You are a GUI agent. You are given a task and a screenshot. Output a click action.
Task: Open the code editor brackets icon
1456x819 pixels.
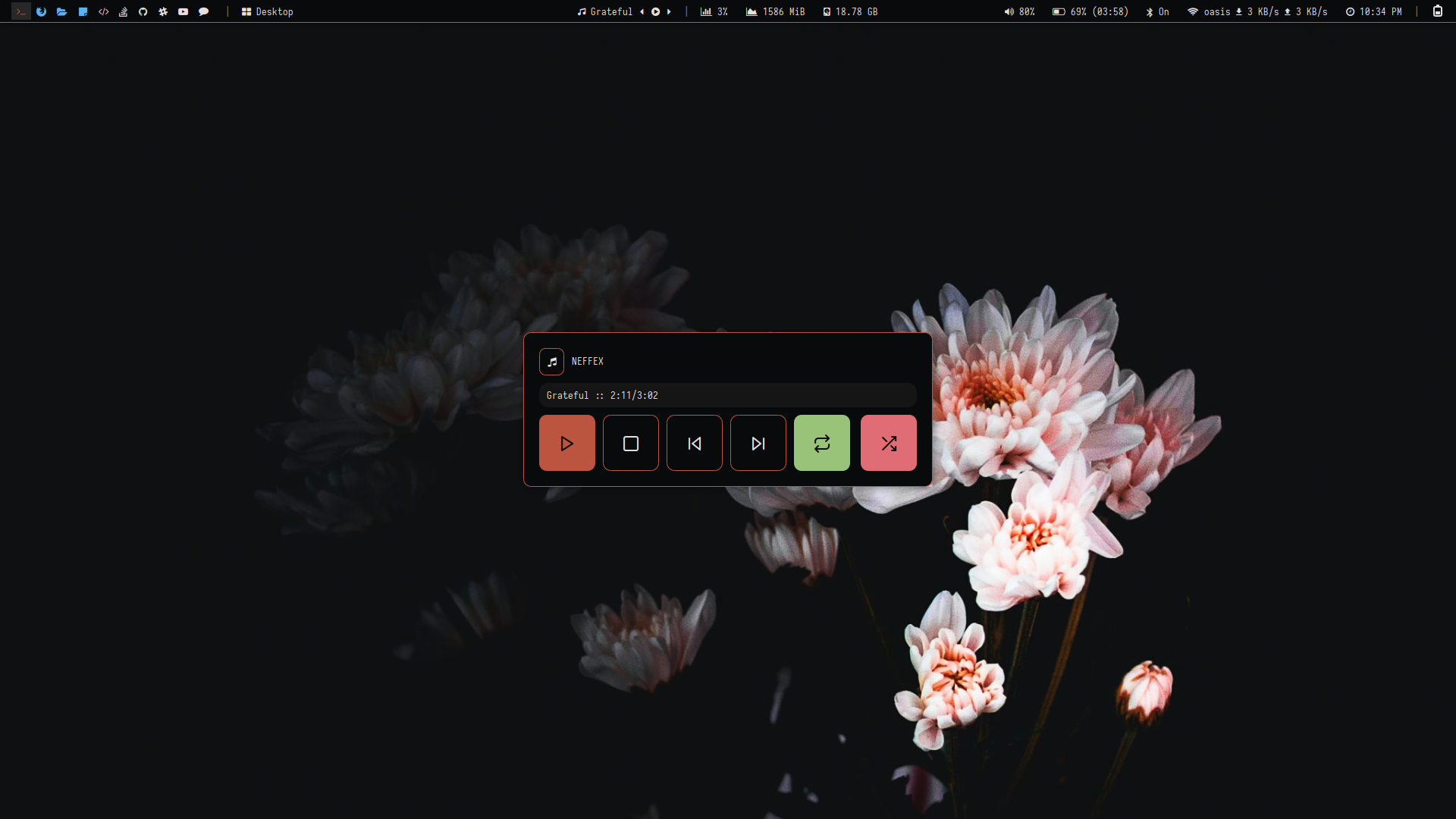point(103,11)
